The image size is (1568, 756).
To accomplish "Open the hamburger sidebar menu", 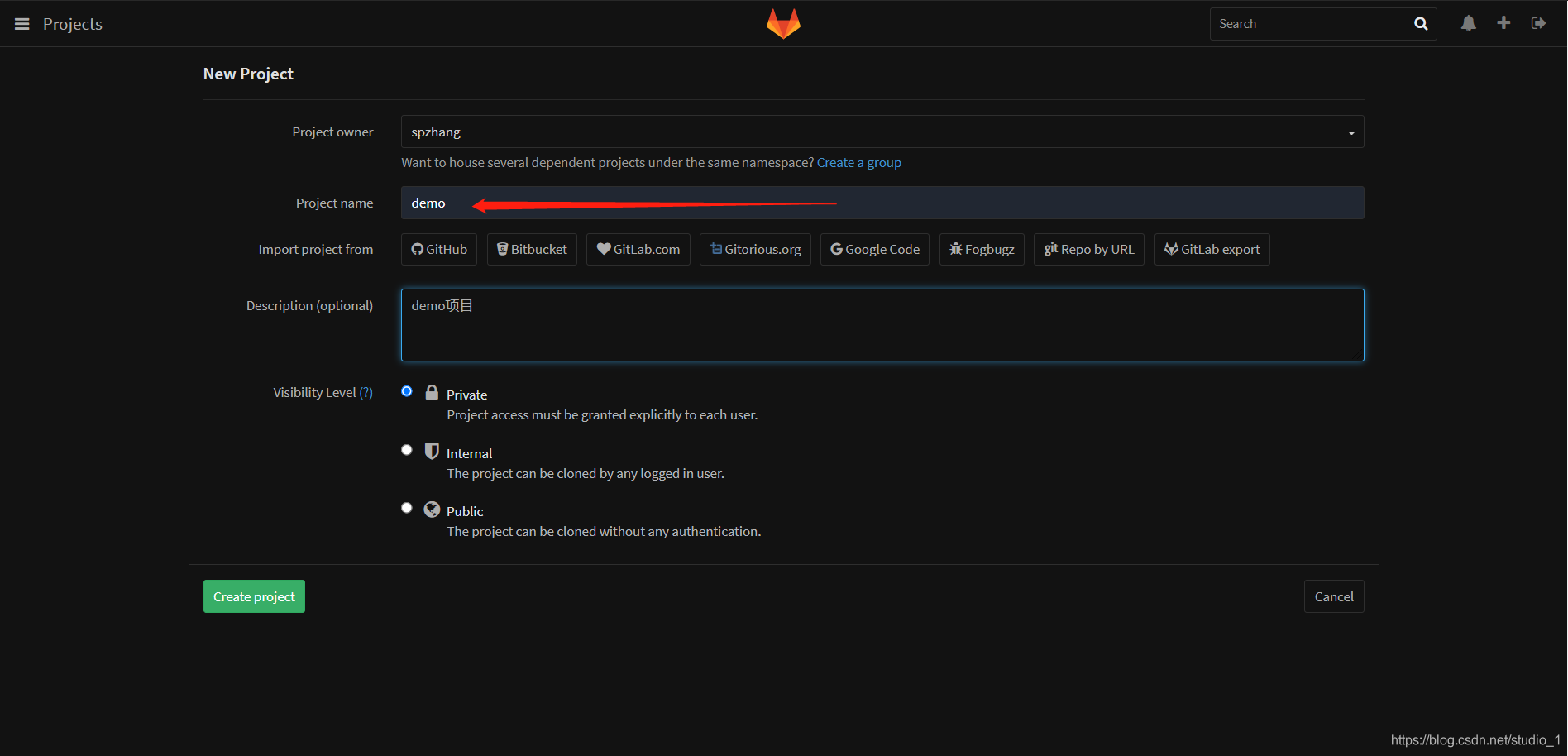I will pos(22,24).
